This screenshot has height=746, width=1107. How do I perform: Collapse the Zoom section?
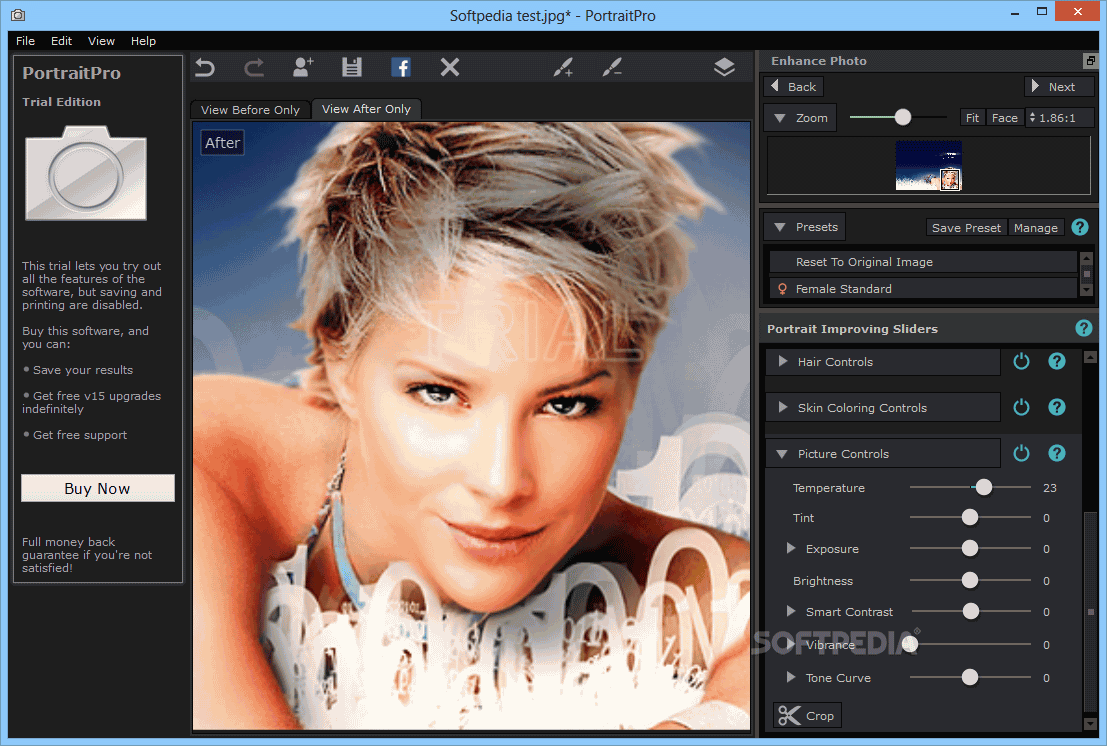(780, 118)
